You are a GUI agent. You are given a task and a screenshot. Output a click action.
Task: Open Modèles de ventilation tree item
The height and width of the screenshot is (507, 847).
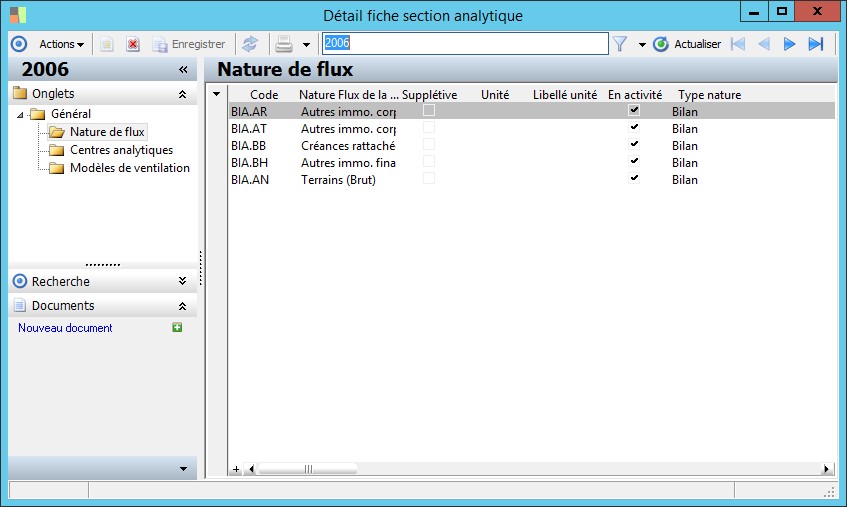[x=119, y=168]
